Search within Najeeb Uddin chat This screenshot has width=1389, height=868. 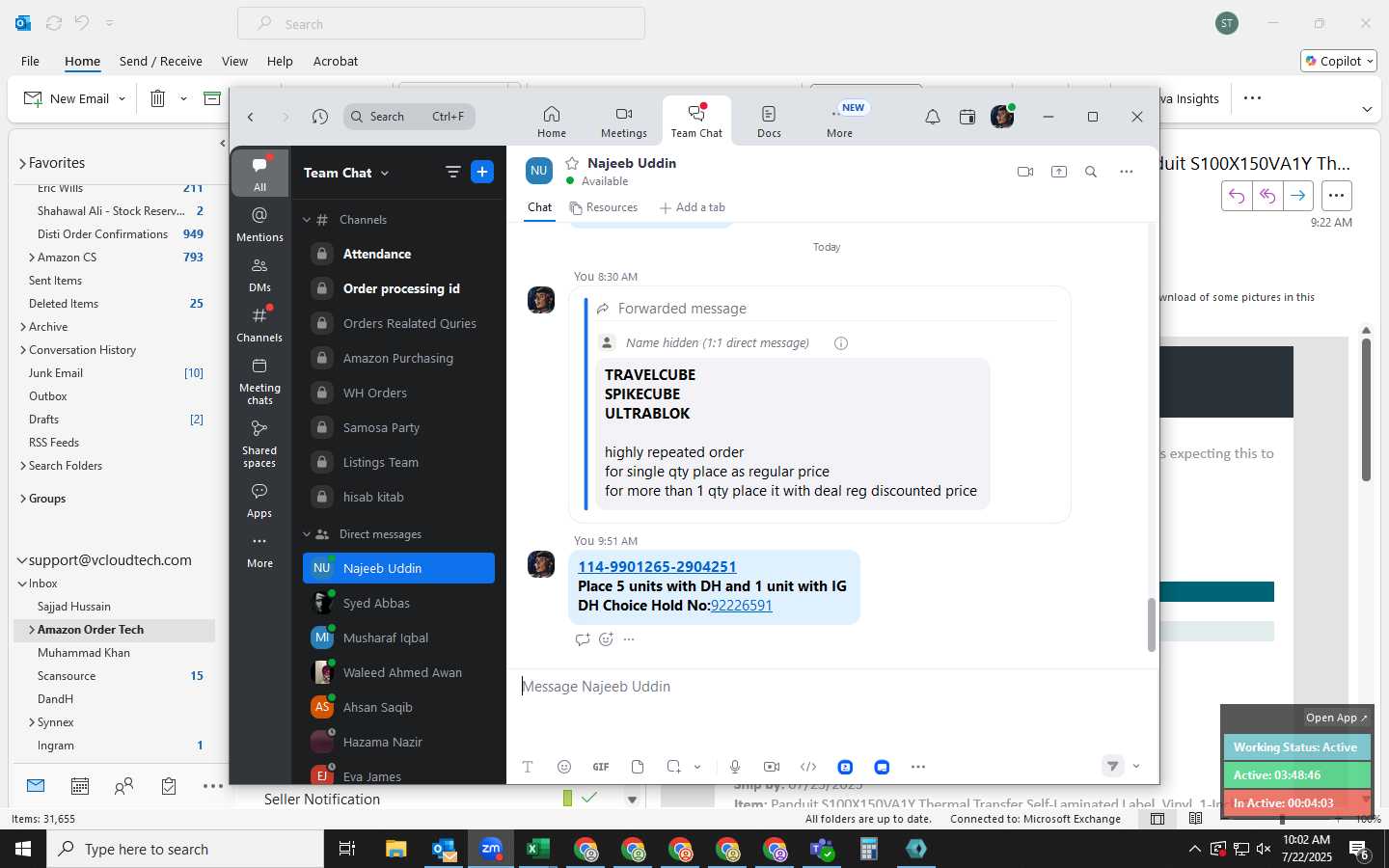pyautogui.click(x=1091, y=172)
